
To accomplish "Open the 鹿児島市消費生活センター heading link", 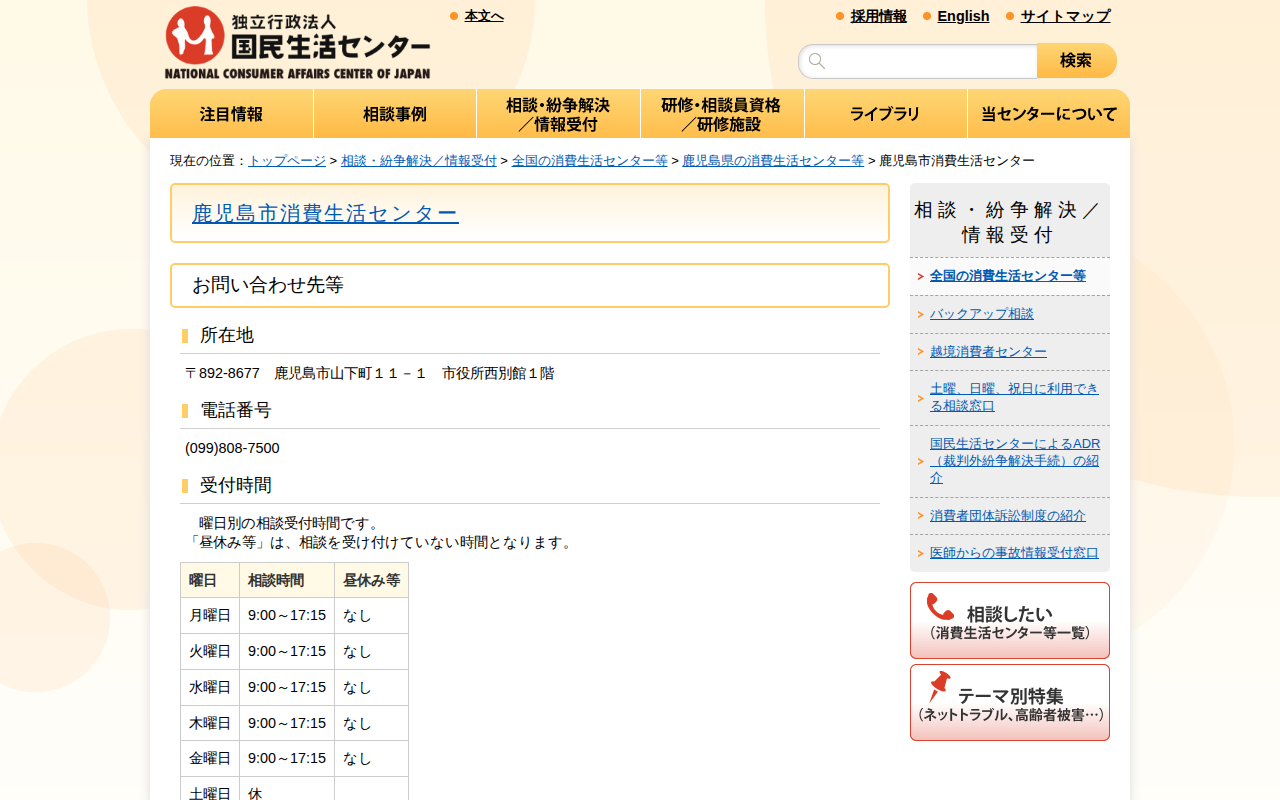I will [x=325, y=213].
